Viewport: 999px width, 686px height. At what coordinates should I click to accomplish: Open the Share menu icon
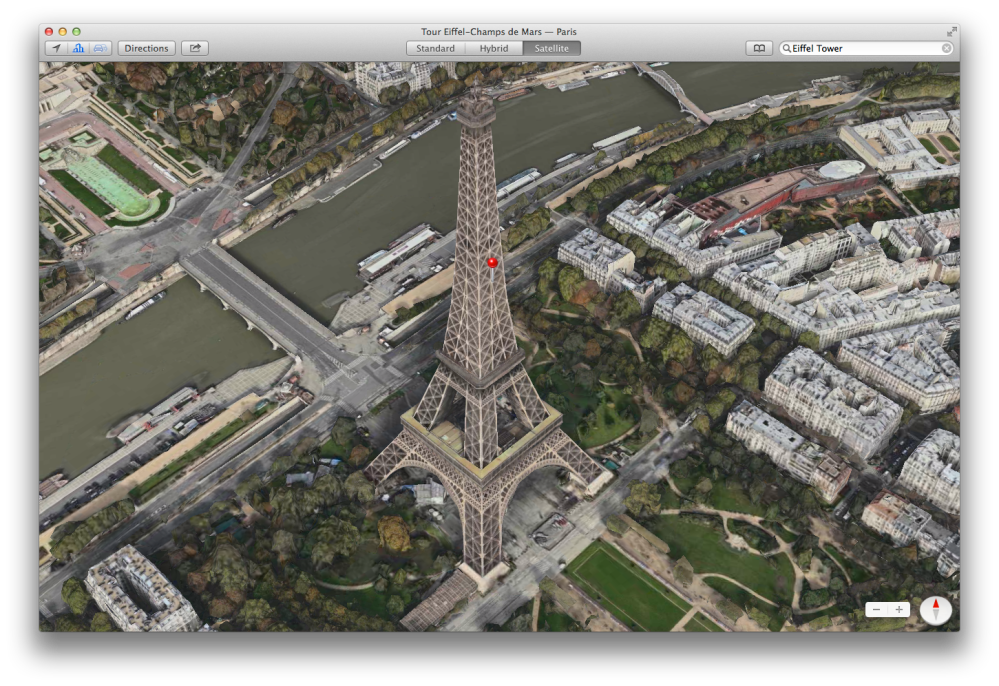195,47
